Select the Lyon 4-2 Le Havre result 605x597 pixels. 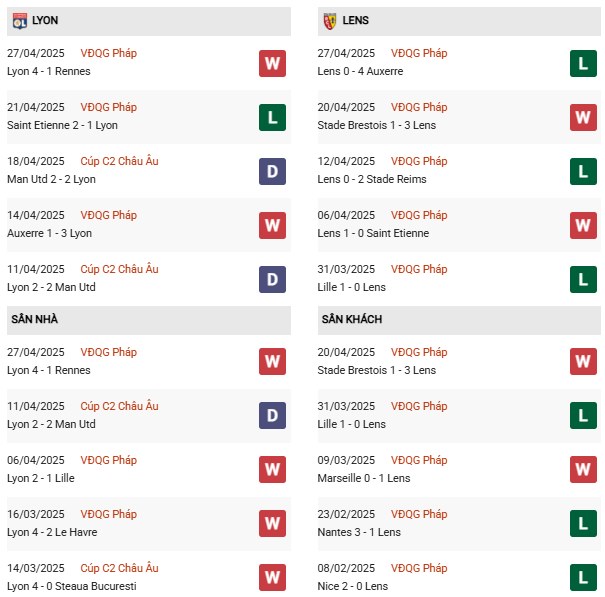[52, 532]
